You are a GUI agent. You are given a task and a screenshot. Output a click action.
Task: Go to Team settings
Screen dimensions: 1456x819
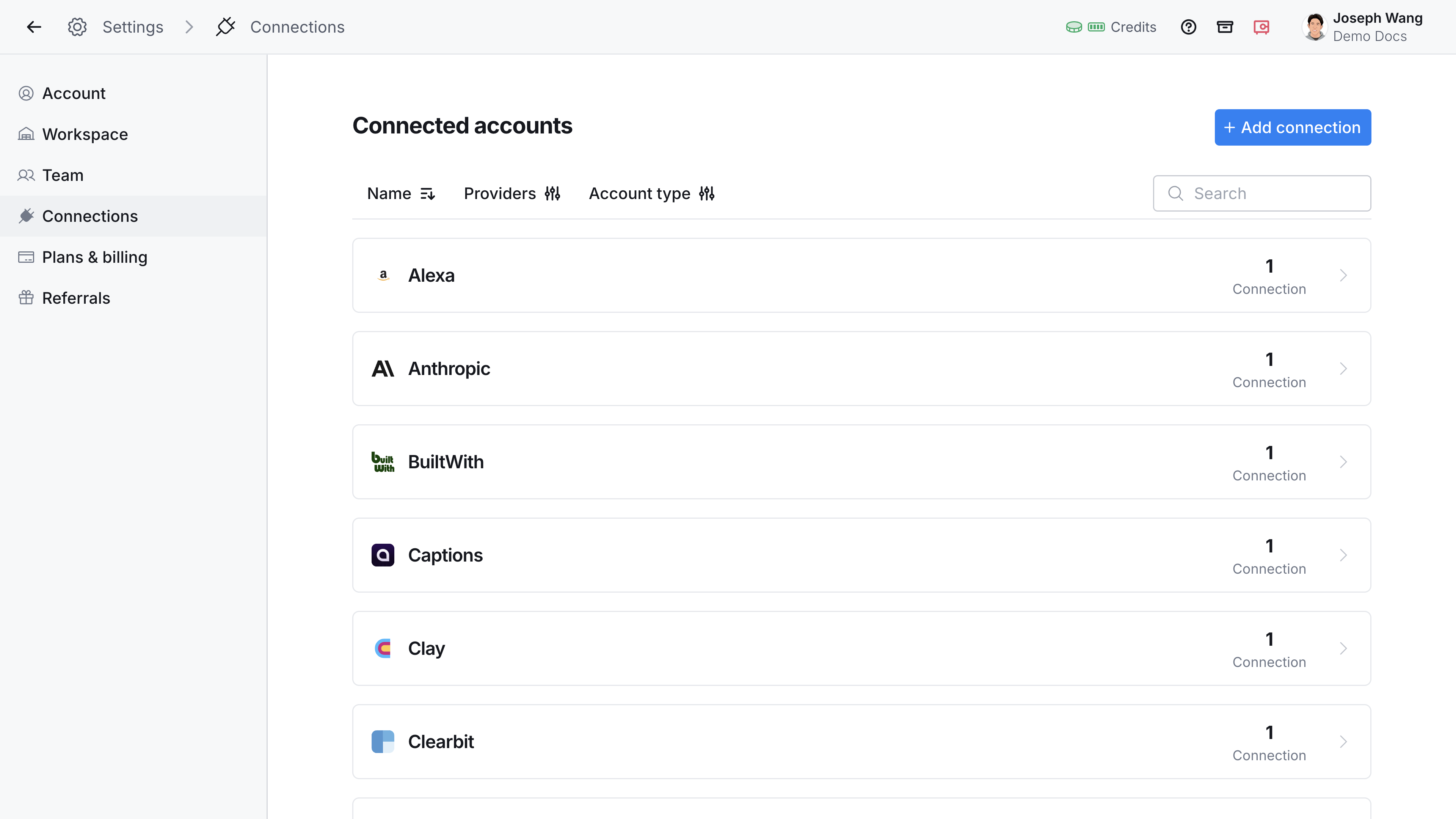click(x=133, y=175)
